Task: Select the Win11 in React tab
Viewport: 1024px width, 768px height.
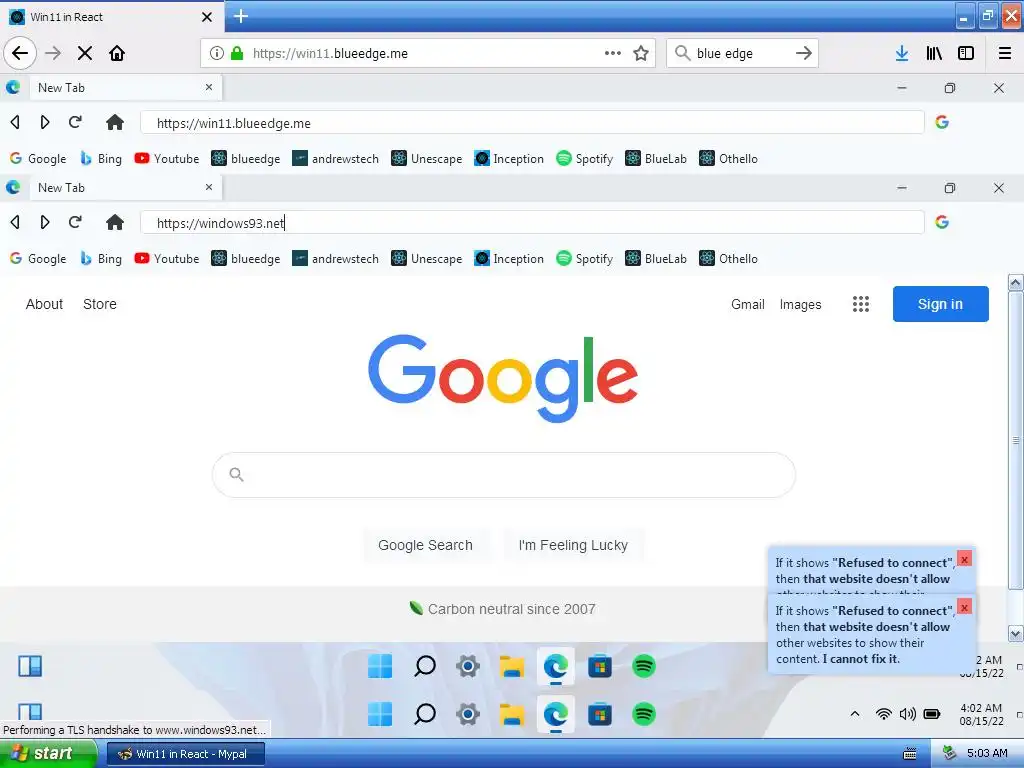Action: [111, 17]
